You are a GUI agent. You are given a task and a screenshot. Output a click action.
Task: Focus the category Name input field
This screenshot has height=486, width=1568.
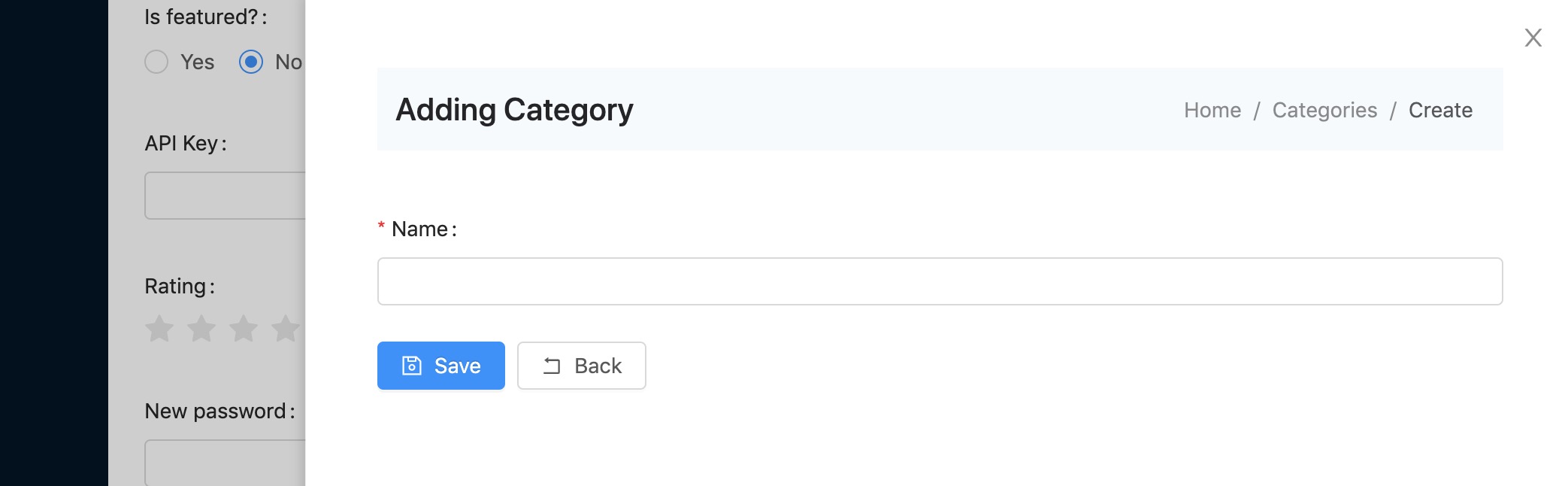[940, 281]
